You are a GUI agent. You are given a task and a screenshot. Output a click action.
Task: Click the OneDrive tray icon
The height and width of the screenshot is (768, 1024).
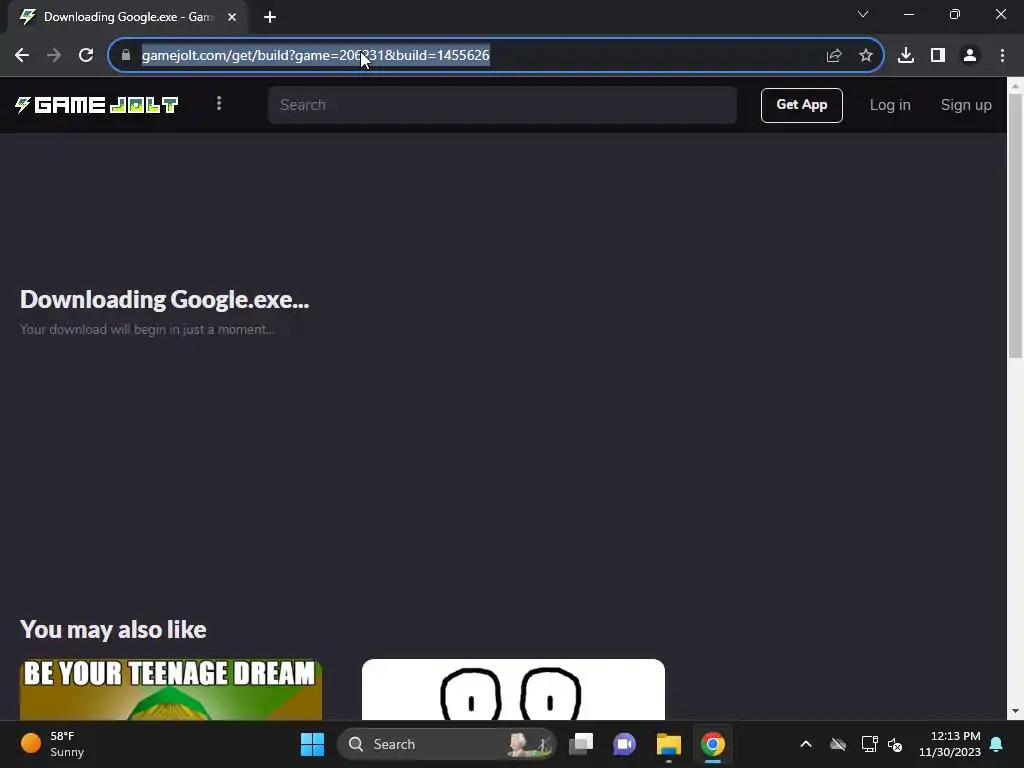pos(838,744)
